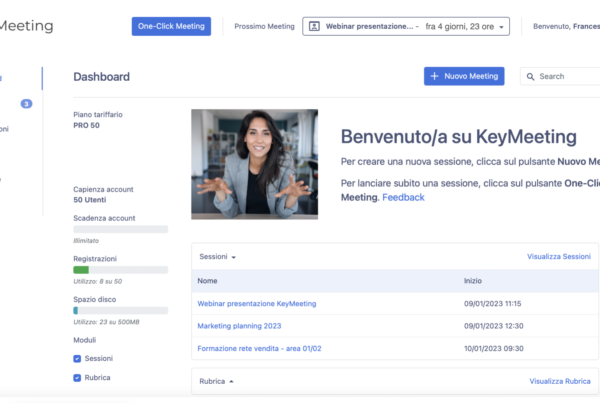This screenshot has width=600, height=403.
Task: Click the PRO 50 plan label
Action: [x=86, y=126]
